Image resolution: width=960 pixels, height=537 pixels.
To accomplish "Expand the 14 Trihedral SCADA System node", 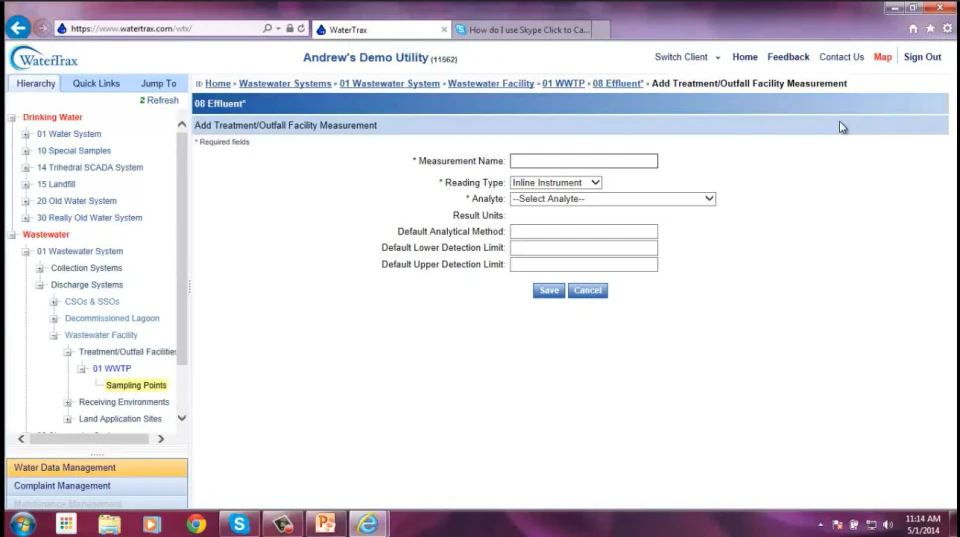I will [26, 168].
